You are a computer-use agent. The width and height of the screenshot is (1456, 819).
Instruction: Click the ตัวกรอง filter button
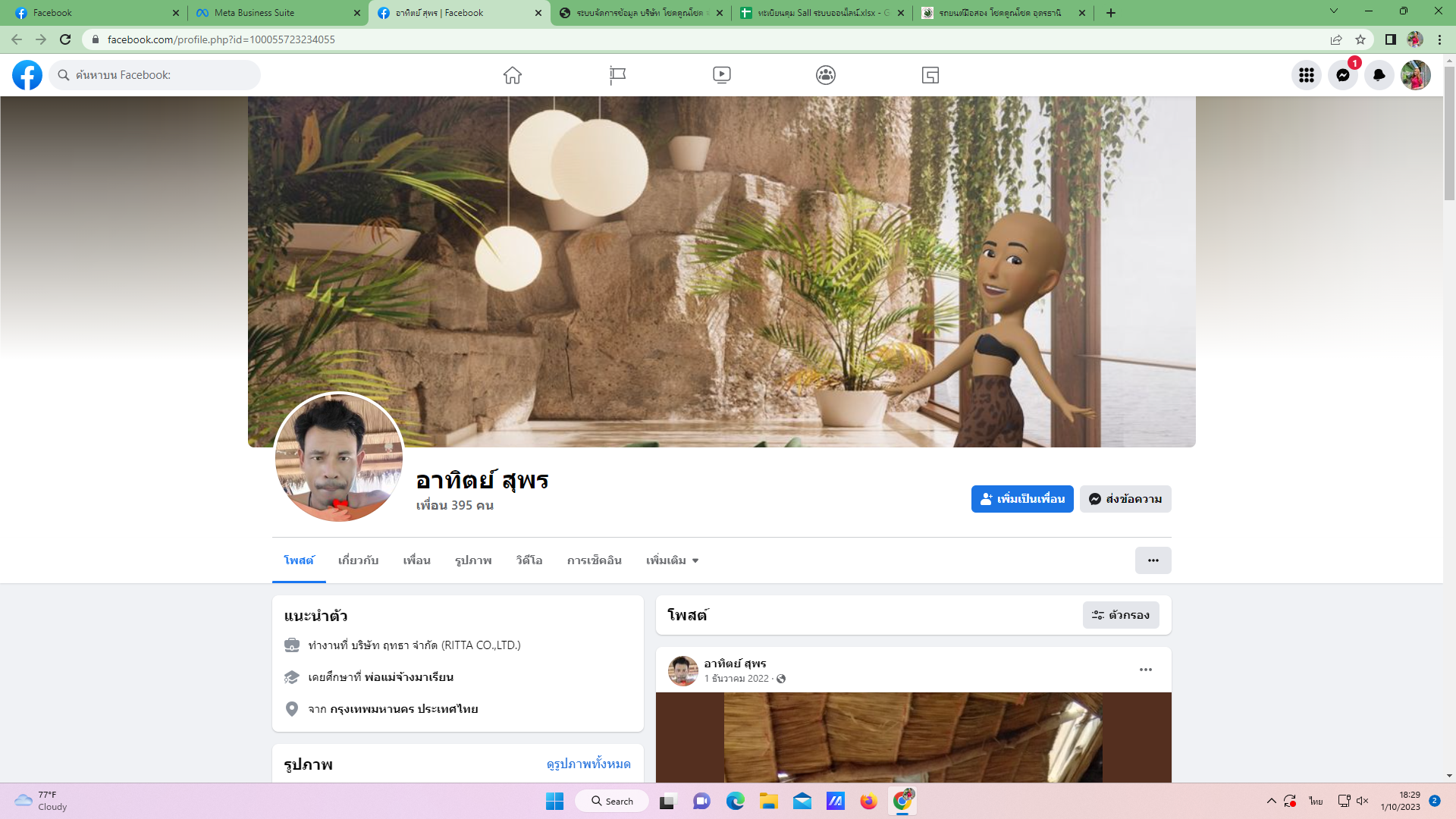point(1120,615)
